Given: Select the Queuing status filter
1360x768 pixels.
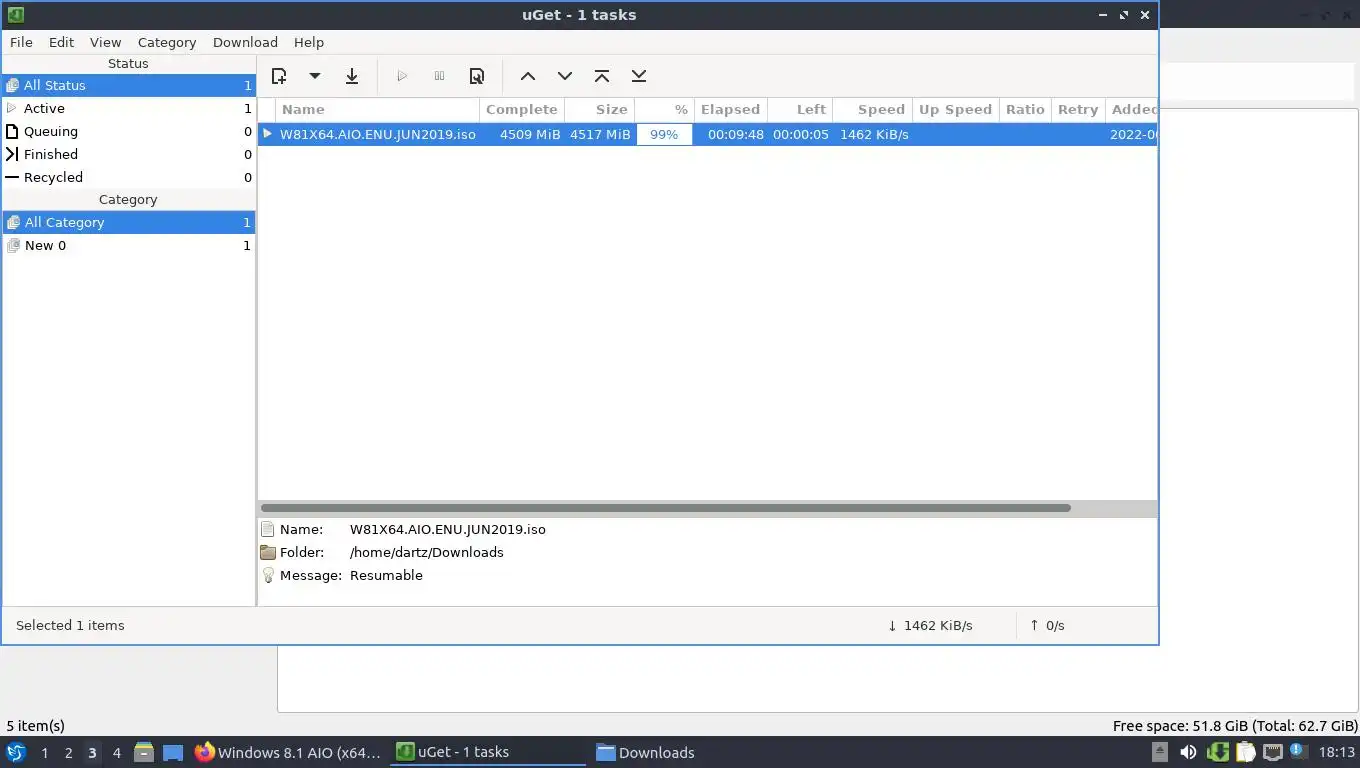Looking at the screenshot, I should click(128, 131).
